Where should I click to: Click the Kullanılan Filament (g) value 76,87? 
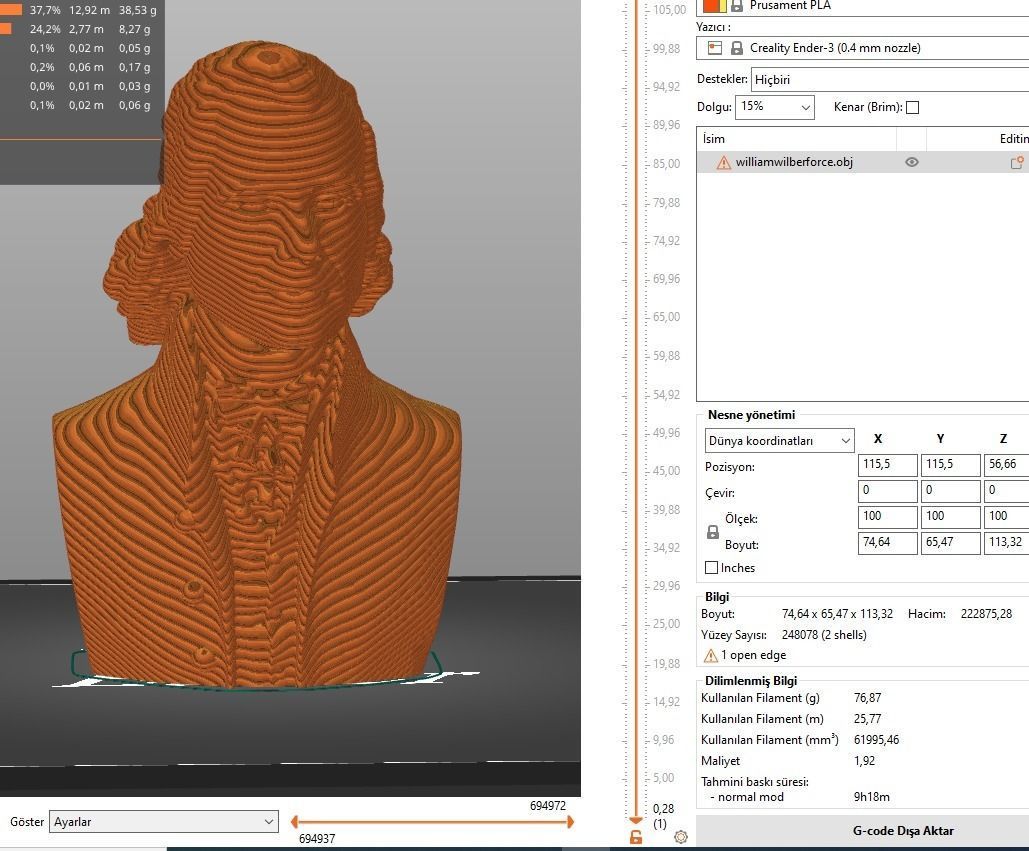pos(868,698)
